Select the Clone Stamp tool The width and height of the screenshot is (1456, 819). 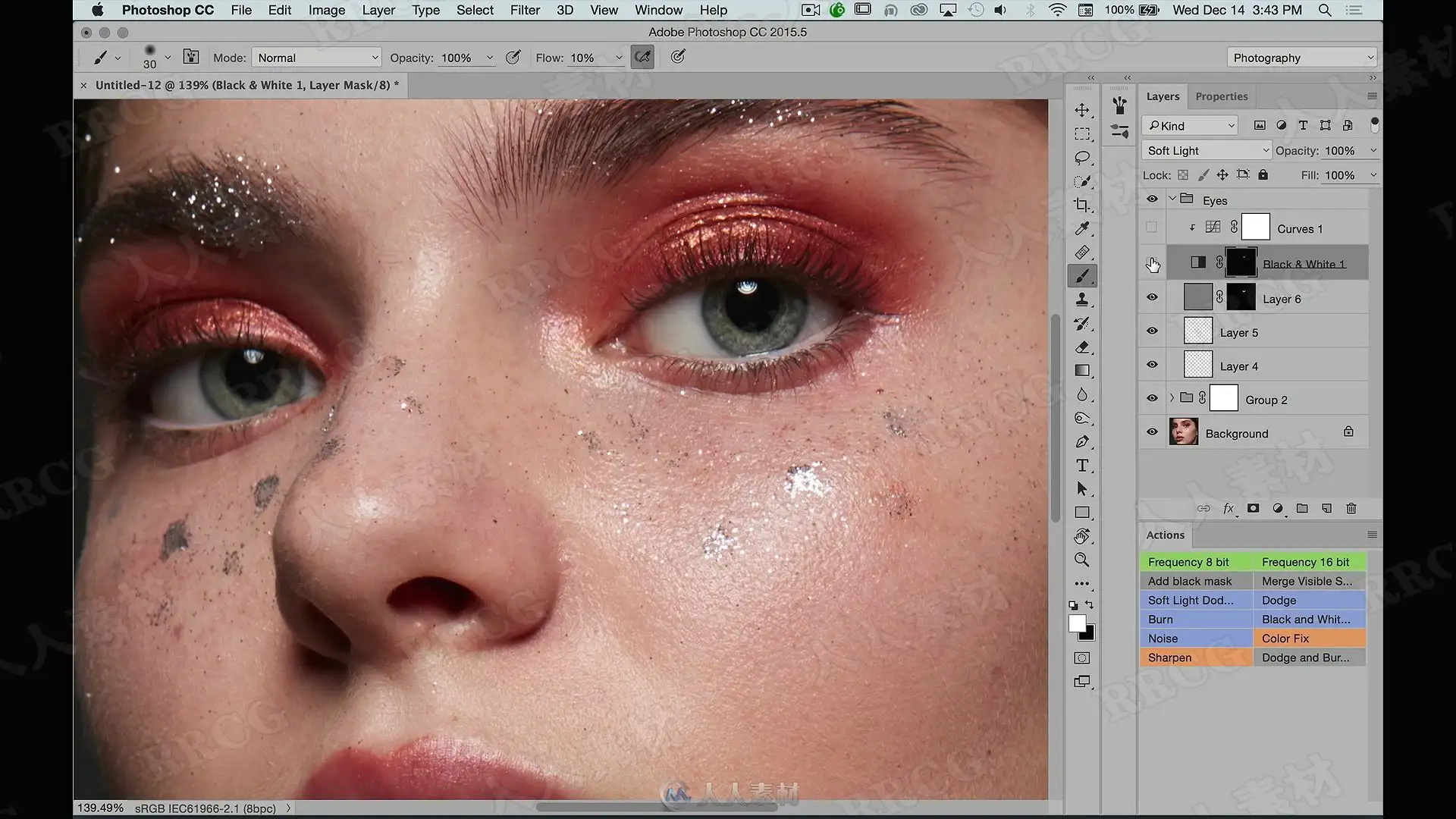point(1082,300)
